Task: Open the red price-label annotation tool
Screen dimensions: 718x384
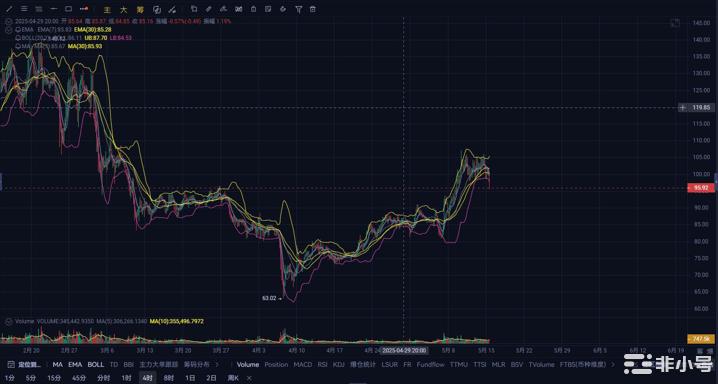Action: click(83, 9)
